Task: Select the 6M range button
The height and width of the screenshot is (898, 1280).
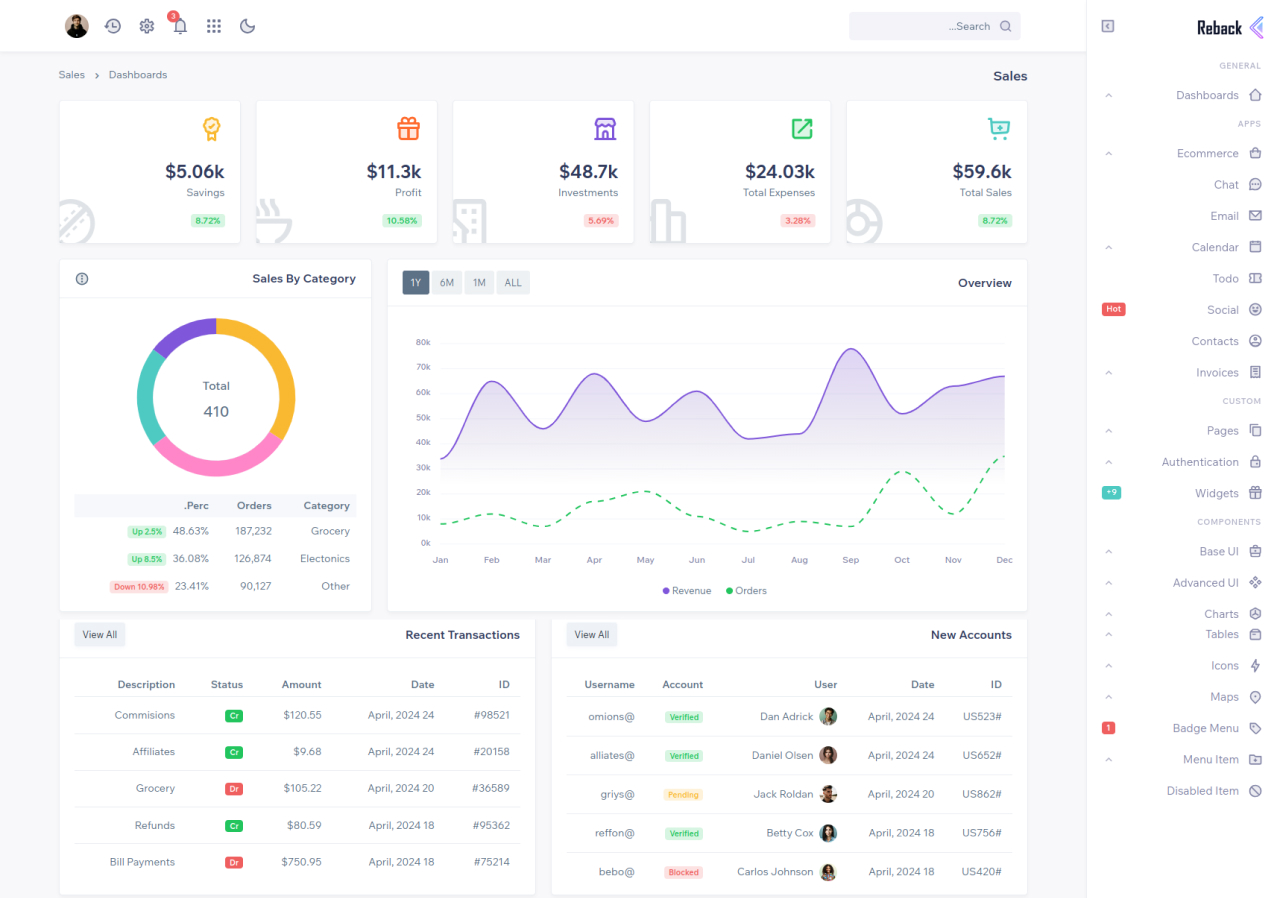Action: pyautogui.click(x=447, y=283)
